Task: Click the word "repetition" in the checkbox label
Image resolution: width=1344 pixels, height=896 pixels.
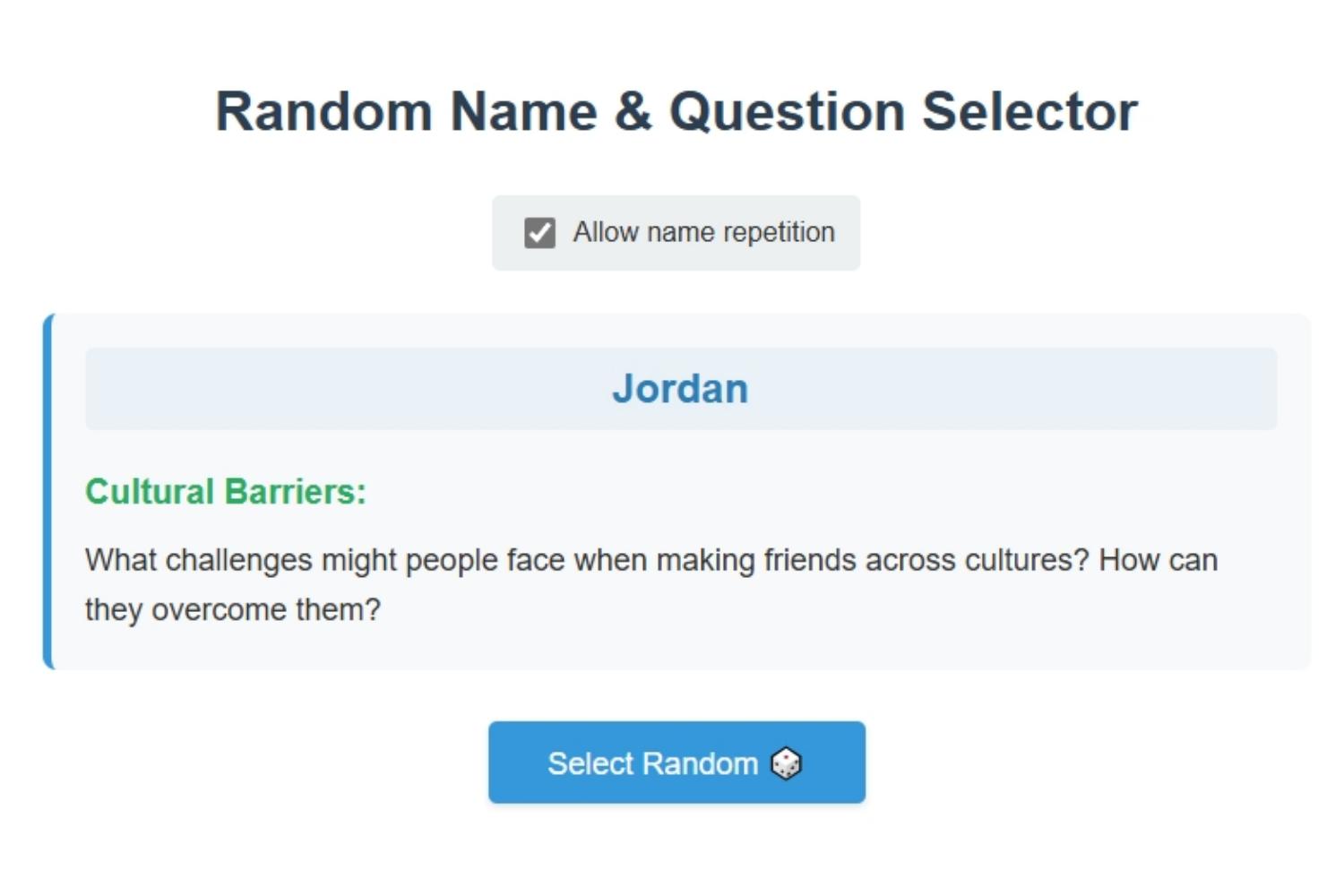Action: point(779,232)
